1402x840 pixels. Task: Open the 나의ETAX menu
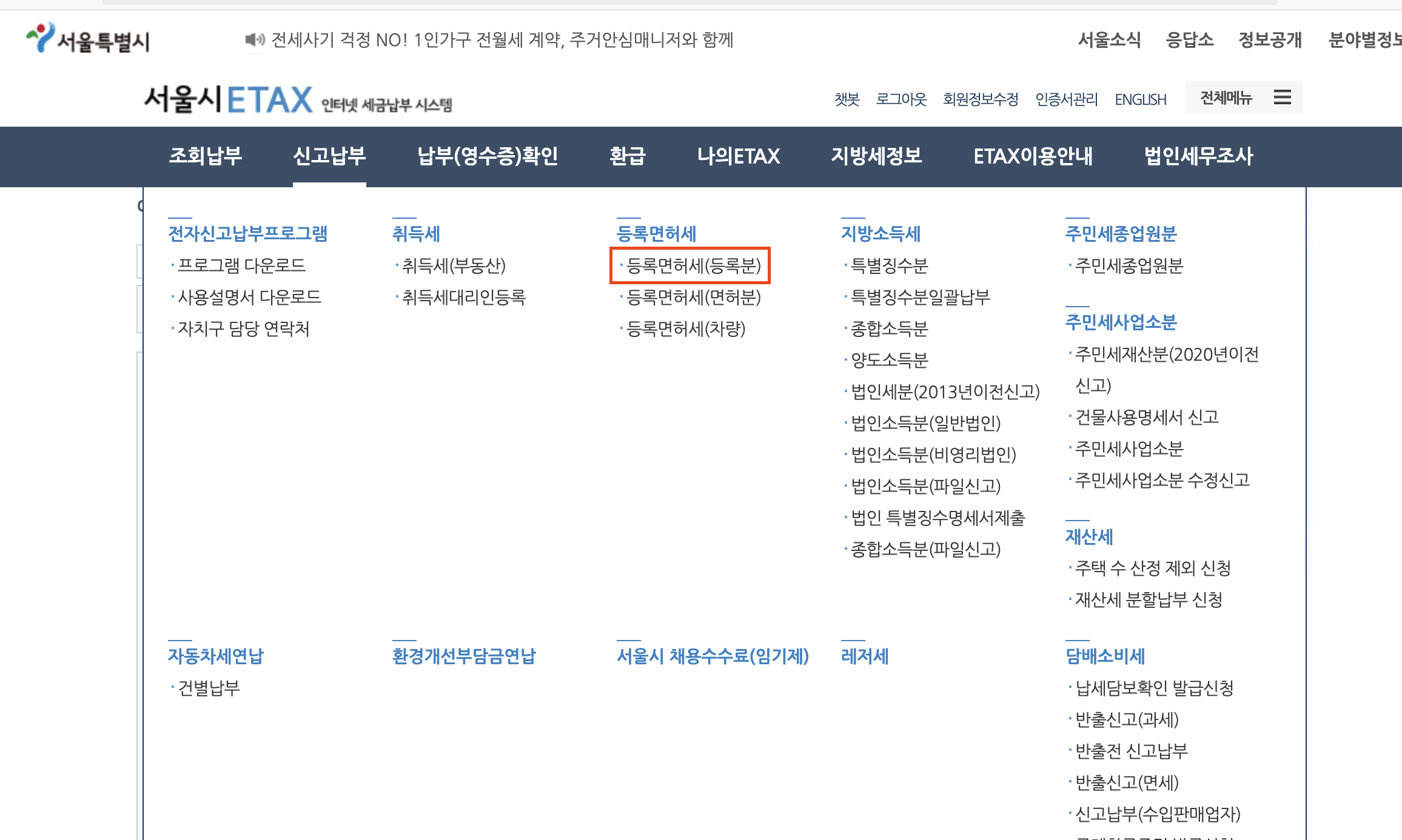(x=738, y=156)
